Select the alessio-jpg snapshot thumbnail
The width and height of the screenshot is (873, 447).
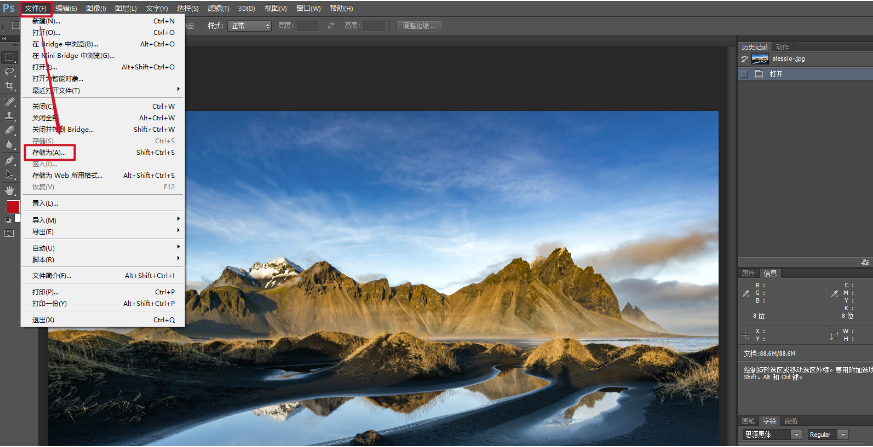click(x=760, y=58)
